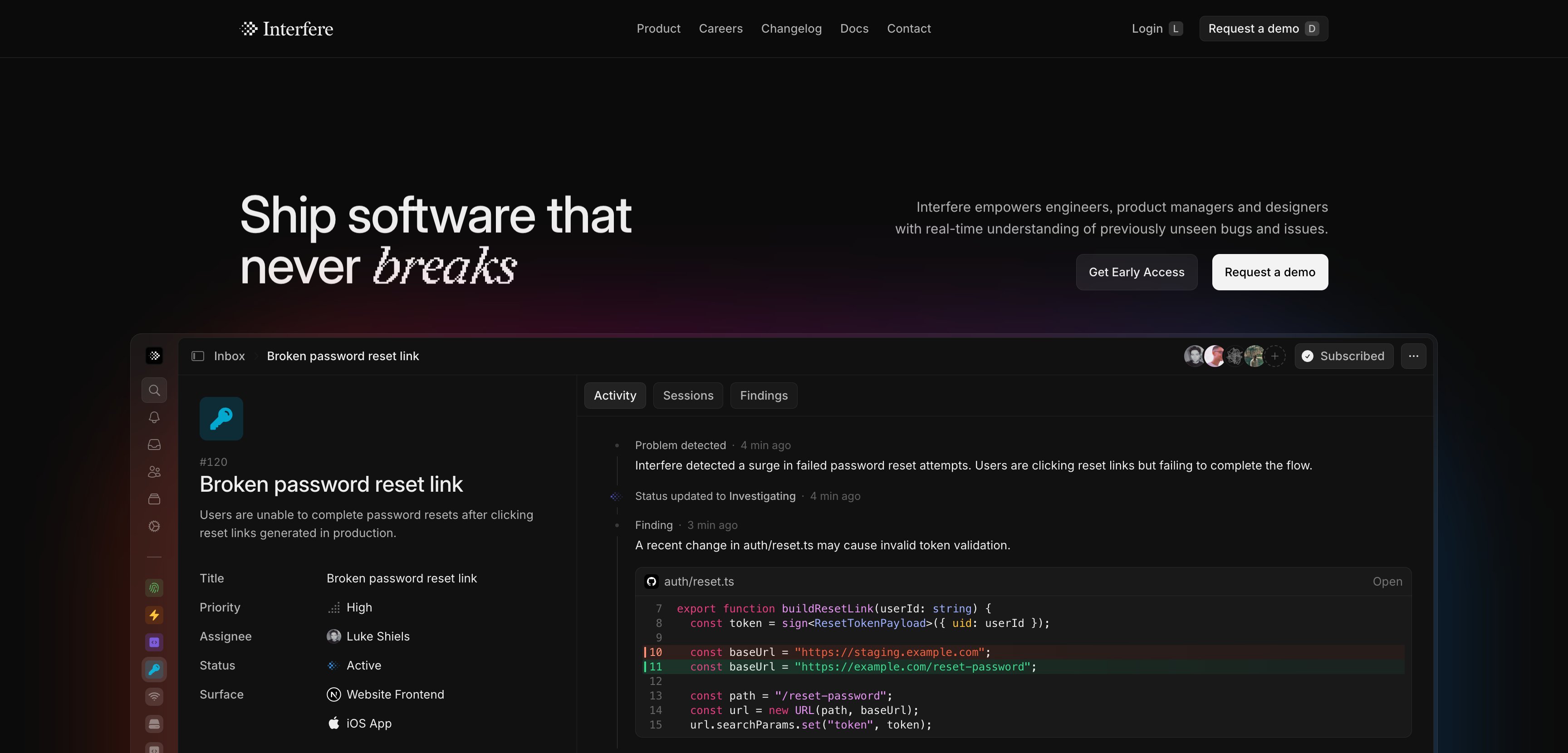Open the Product nav menu
Screen dimensions: 1568x753
click(x=659, y=29)
